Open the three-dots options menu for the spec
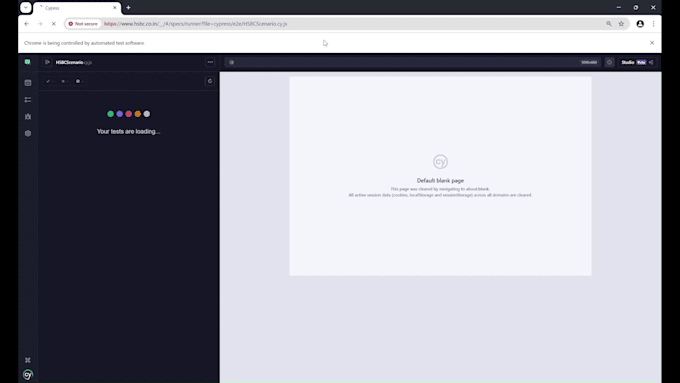The image size is (680, 383). pyautogui.click(x=210, y=62)
